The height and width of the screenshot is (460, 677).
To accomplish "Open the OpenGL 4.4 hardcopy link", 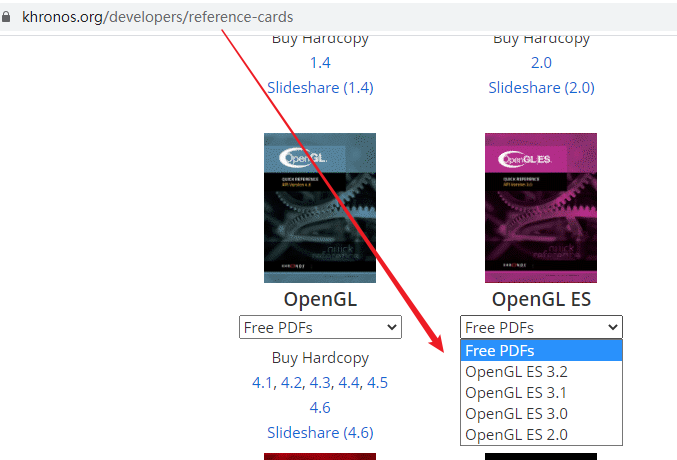I will pos(349,383).
